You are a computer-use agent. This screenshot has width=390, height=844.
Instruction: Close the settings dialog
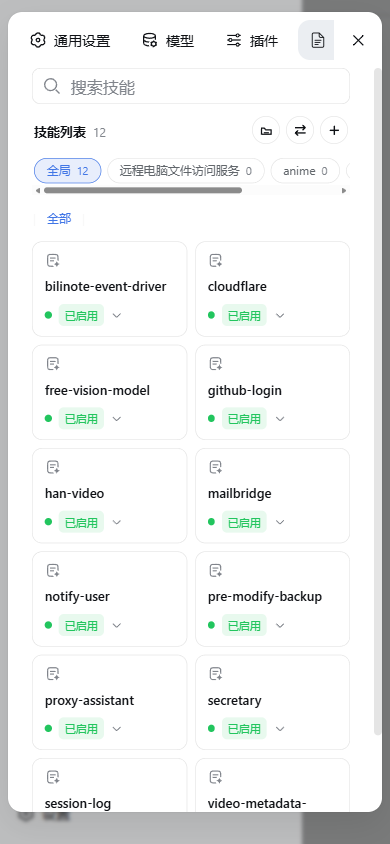(358, 40)
